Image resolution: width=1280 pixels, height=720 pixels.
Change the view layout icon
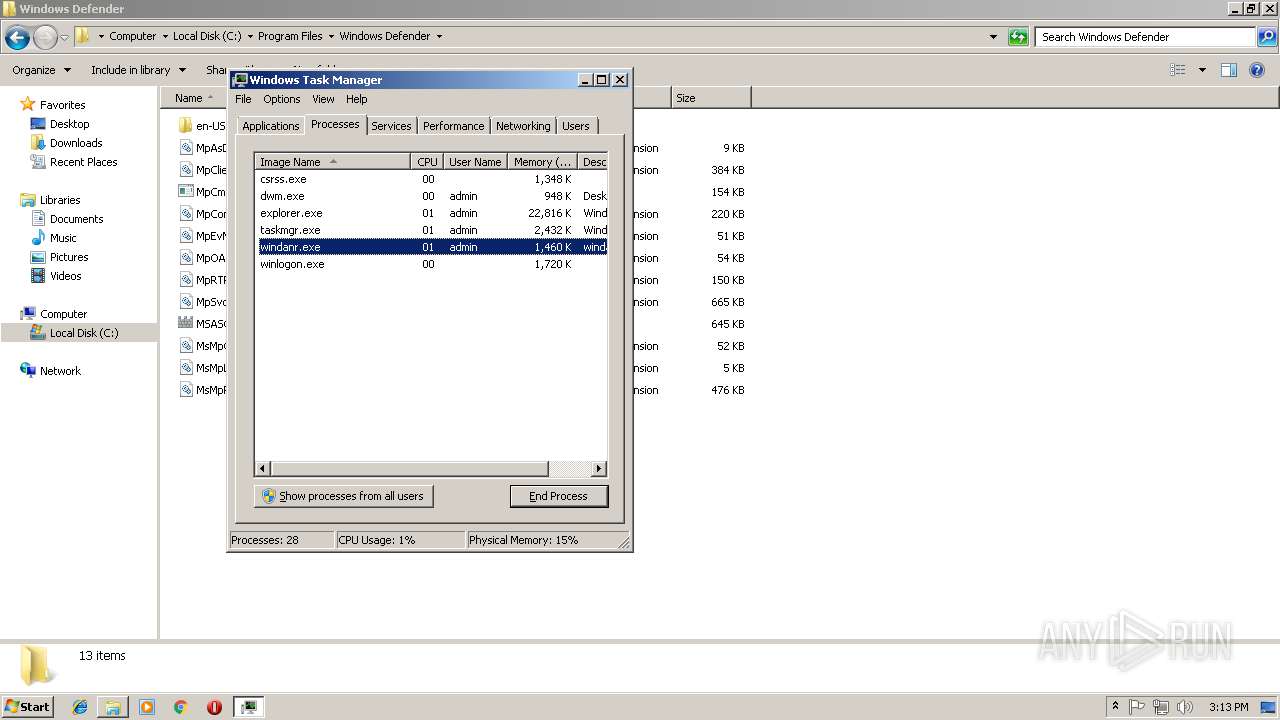[x=1178, y=70]
